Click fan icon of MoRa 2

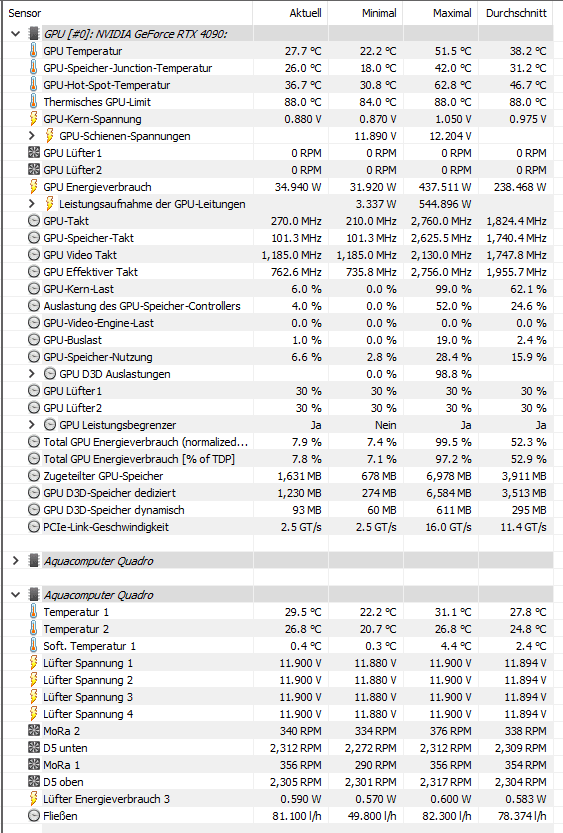point(33,731)
